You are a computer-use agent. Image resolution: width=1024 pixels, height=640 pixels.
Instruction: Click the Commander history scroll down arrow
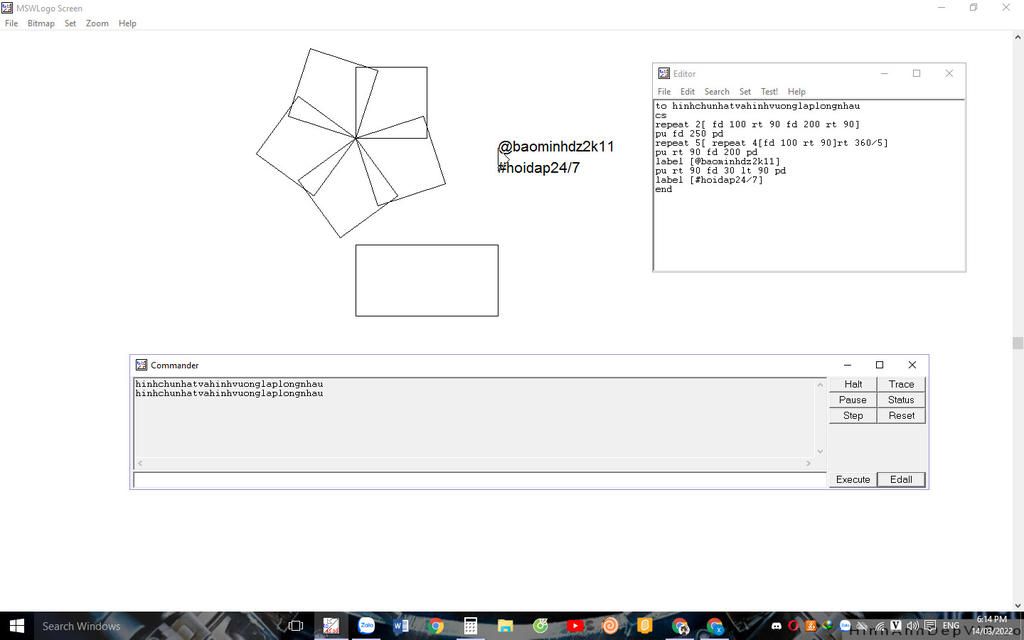[x=820, y=451]
